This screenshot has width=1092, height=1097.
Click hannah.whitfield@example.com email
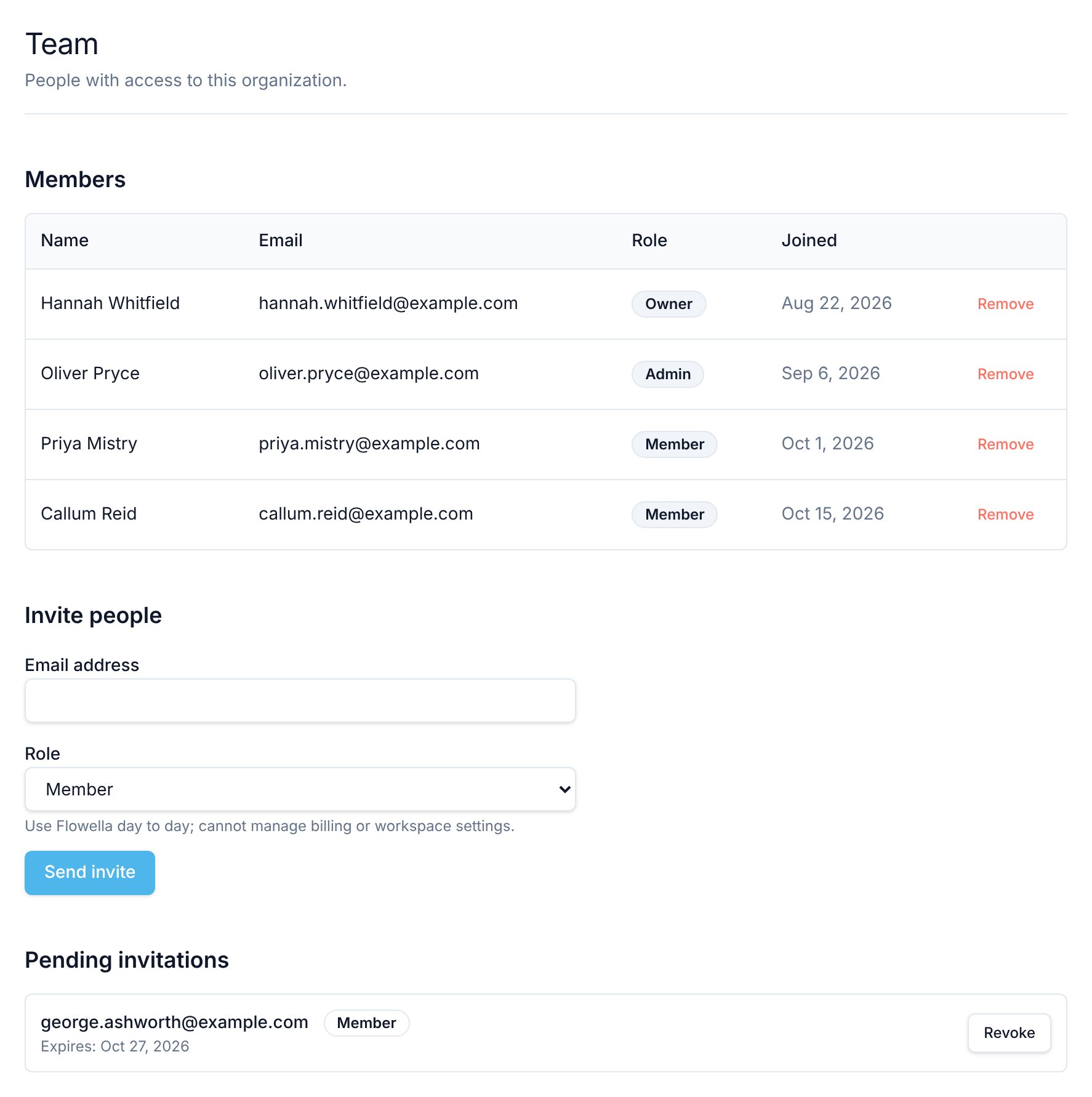388,303
